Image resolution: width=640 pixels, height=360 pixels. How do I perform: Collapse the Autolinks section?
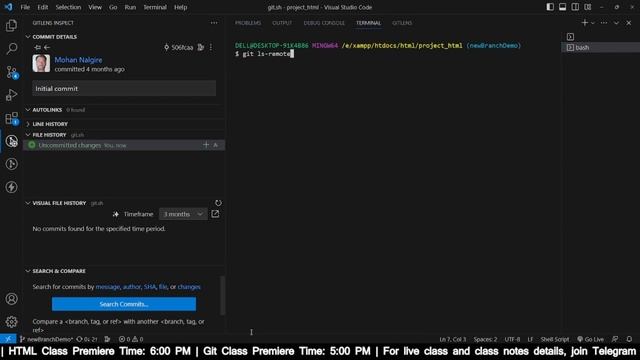(28, 110)
